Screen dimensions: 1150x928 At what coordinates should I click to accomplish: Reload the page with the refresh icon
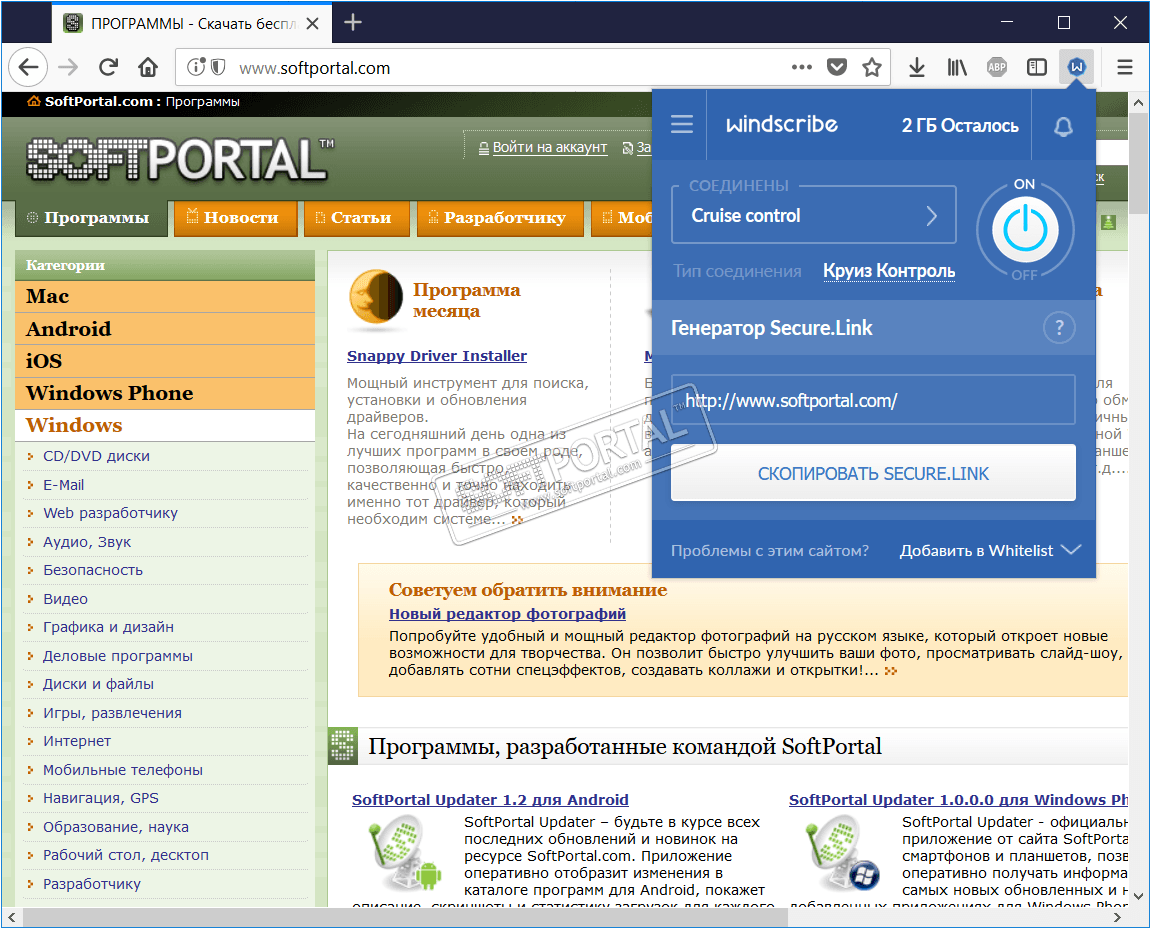click(109, 67)
